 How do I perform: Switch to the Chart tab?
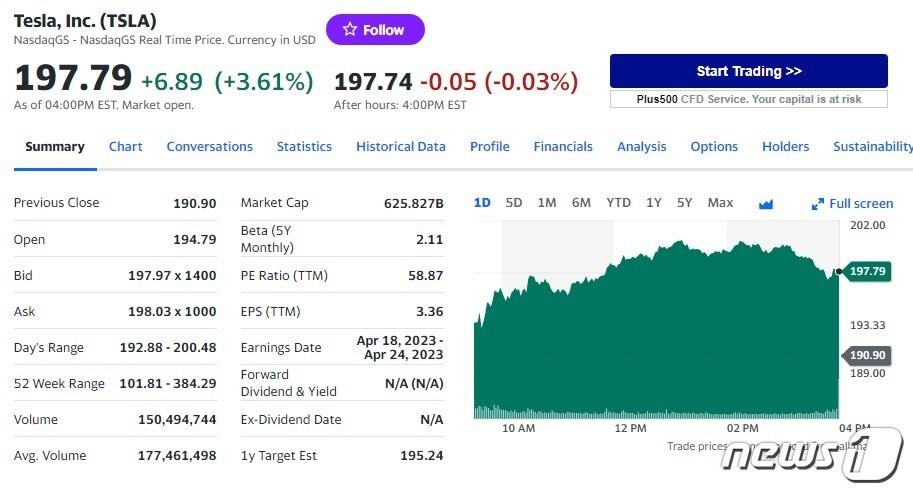pyautogui.click(x=126, y=146)
